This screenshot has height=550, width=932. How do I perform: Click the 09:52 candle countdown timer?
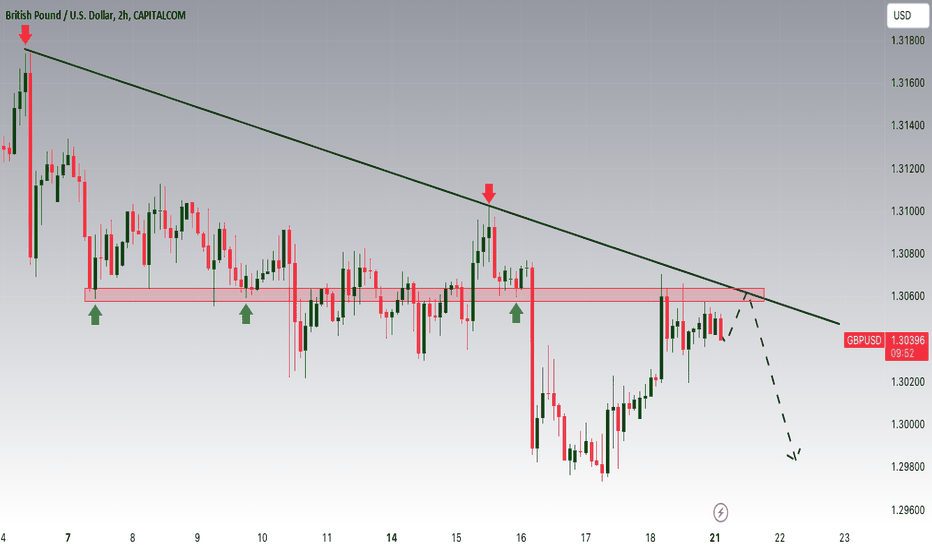coord(902,353)
